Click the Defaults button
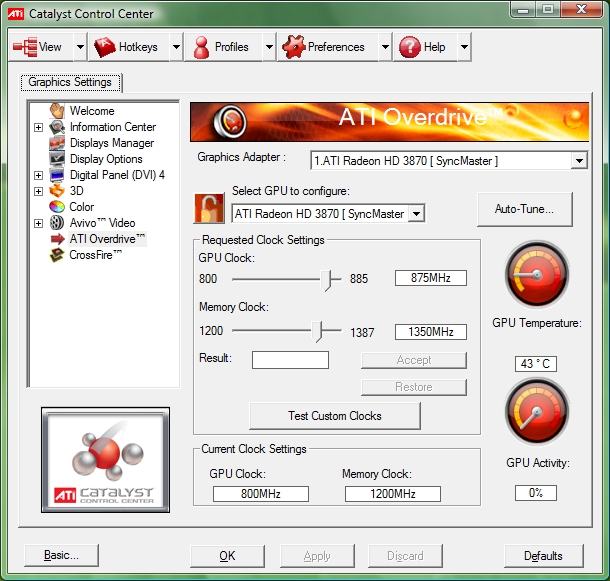The height and width of the screenshot is (581, 610). pos(543,556)
